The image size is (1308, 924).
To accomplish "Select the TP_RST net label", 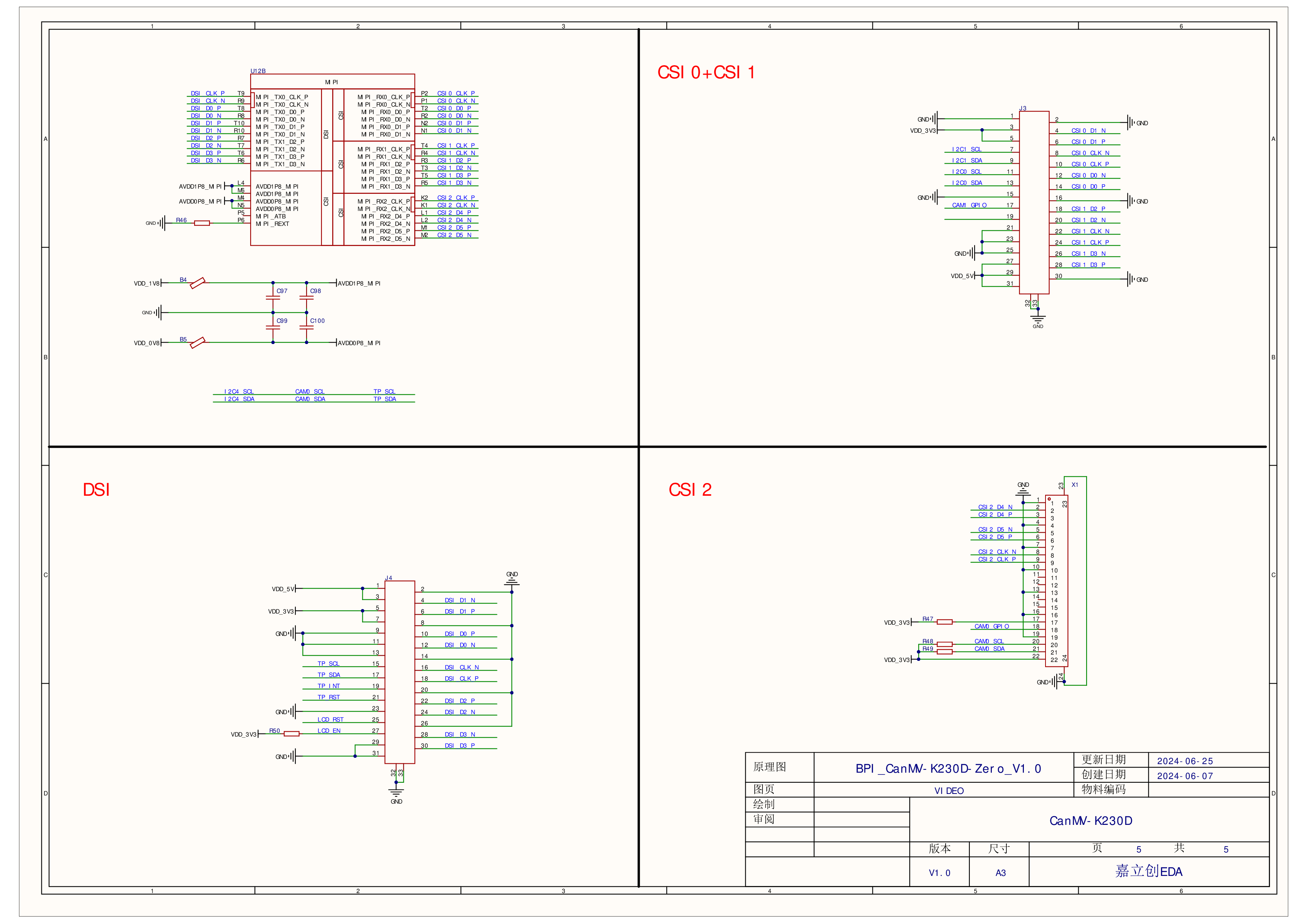I will pyautogui.click(x=329, y=697).
